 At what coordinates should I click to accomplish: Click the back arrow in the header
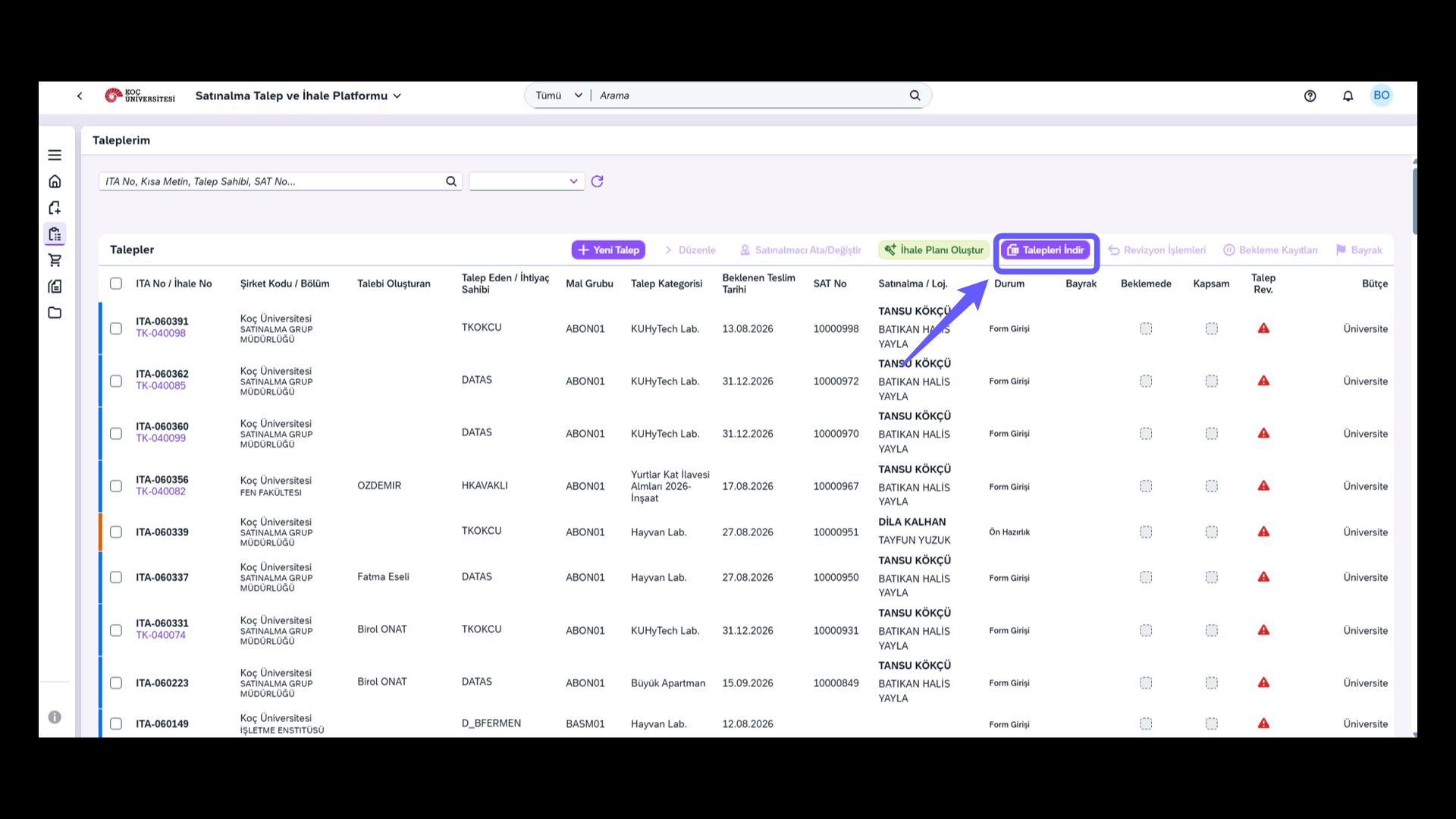coord(80,96)
